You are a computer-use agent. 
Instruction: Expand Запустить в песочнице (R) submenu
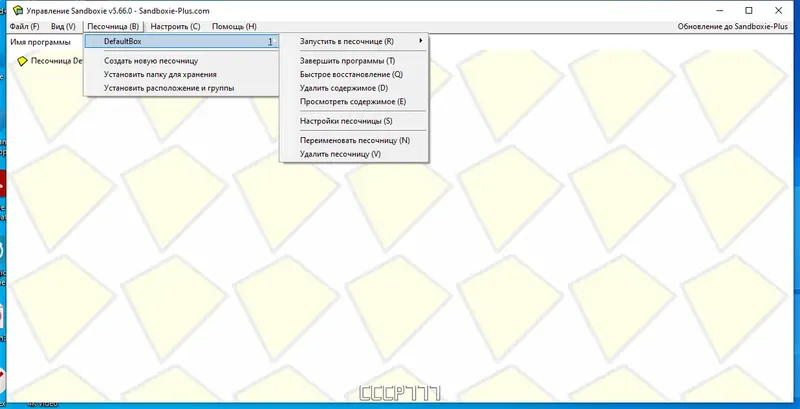354,41
